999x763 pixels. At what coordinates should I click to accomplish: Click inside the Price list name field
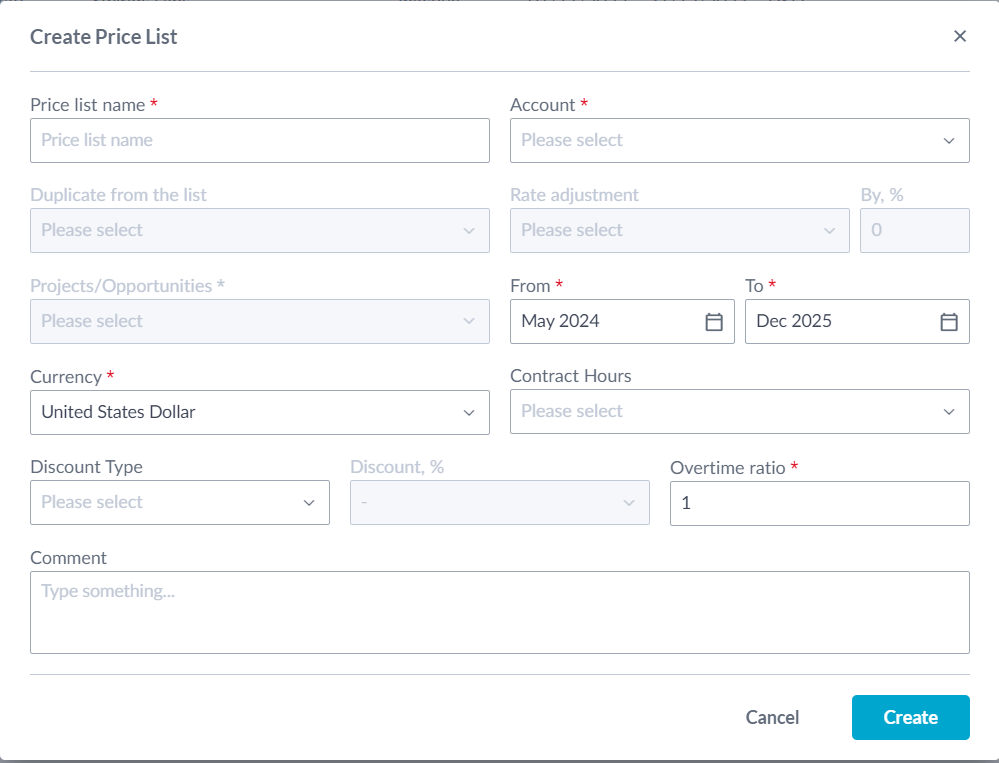[260, 140]
